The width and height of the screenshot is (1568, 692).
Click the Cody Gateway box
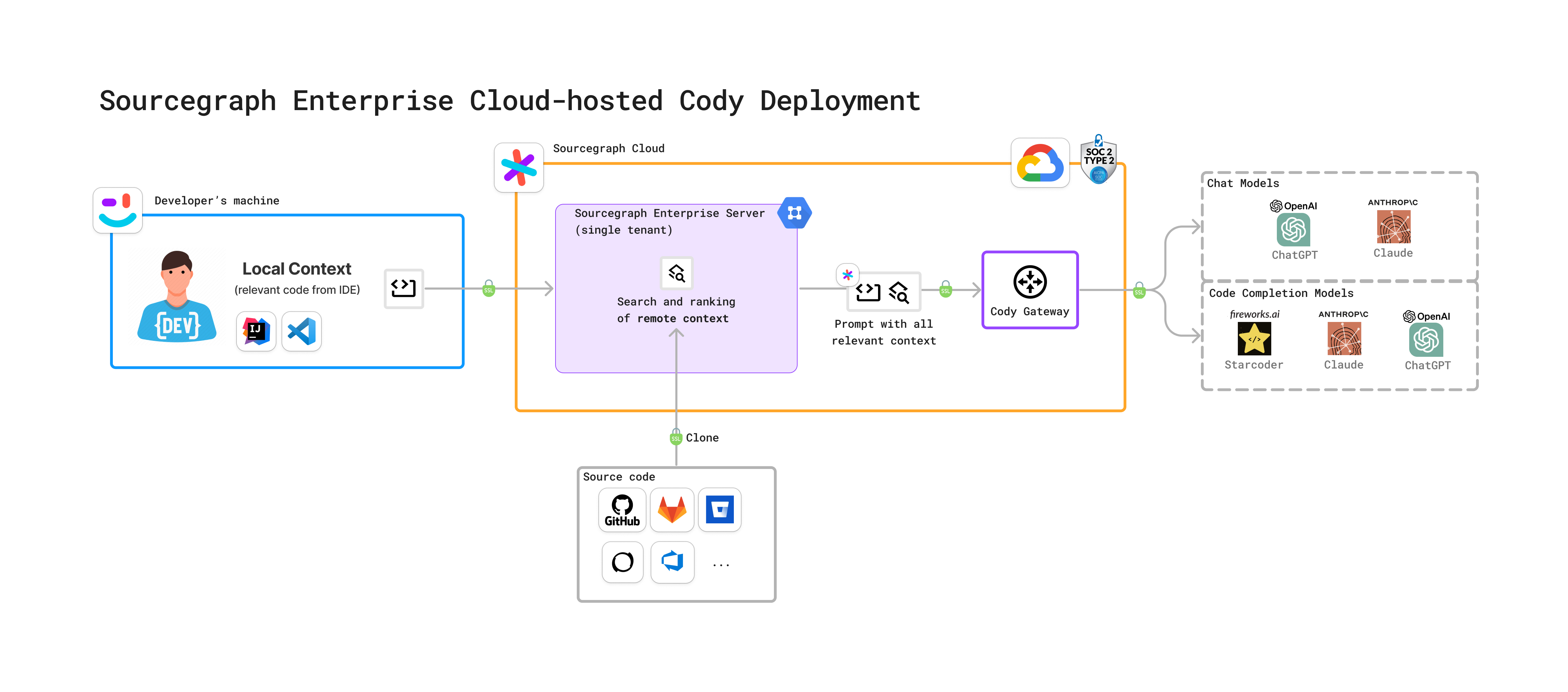(x=1030, y=291)
